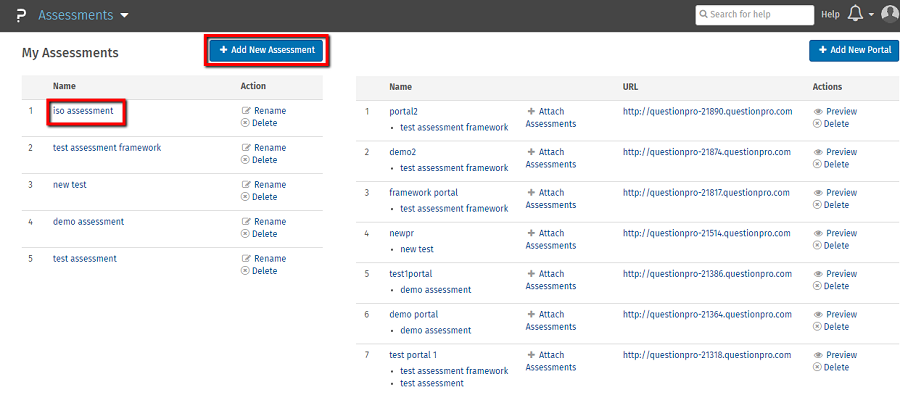This screenshot has width=900, height=403.
Task: Click Delete icon for new test assessment
Action: (x=246, y=197)
